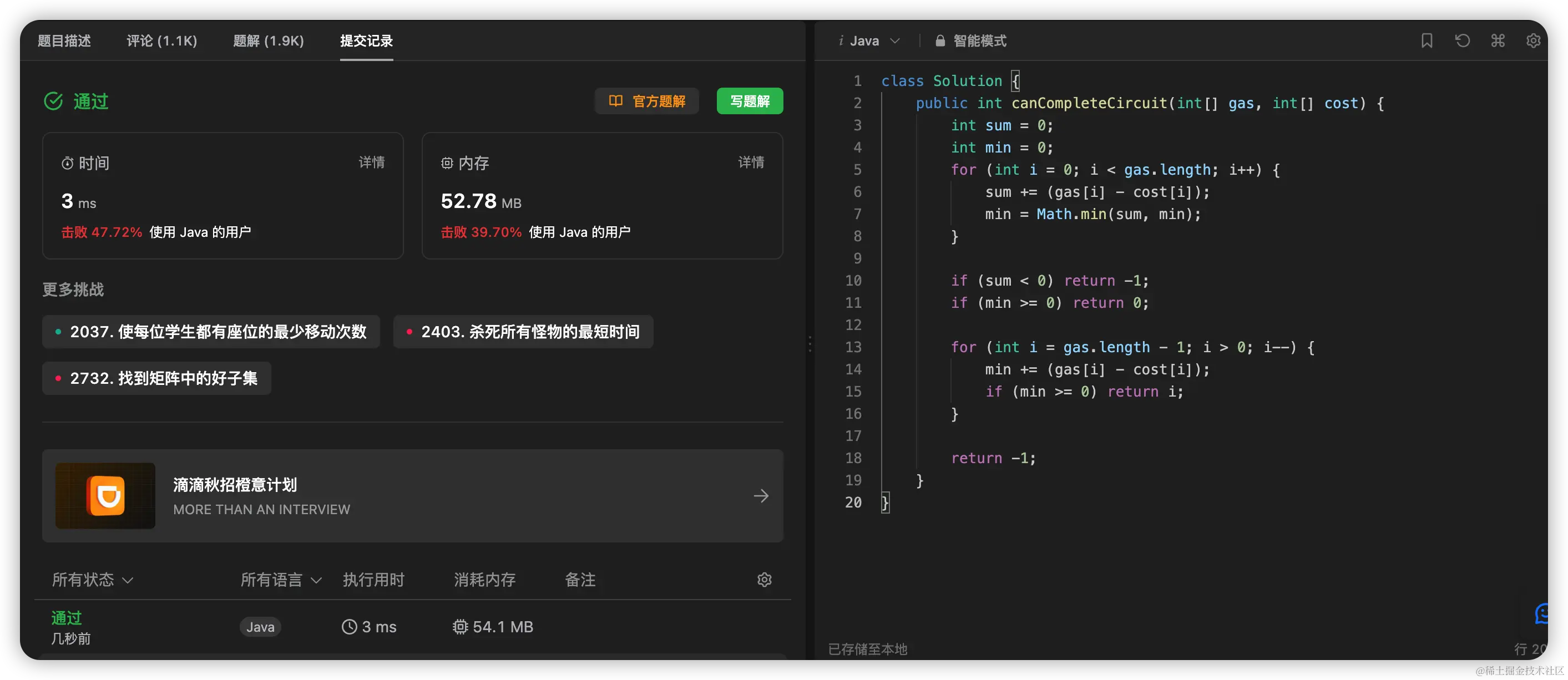Click the submissions table settings gear
Image resolution: width=1568 pixels, height=680 pixels.
(764, 580)
